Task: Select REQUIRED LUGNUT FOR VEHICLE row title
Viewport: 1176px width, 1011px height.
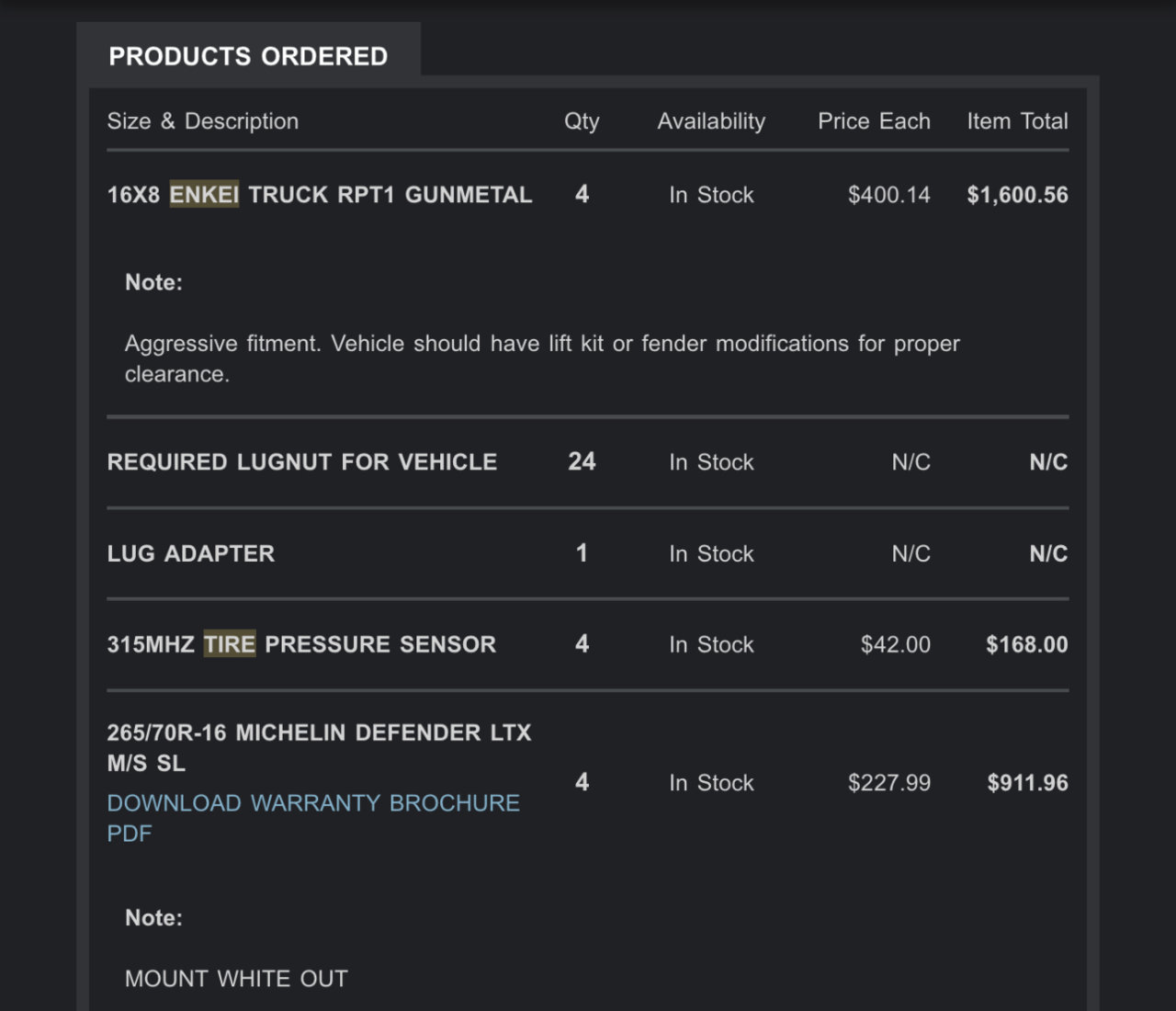Action: click(x=302, y=461)
